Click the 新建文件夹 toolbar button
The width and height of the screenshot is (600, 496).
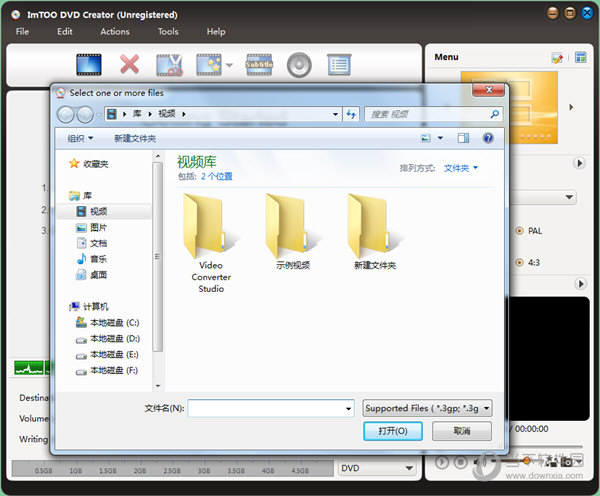click(135, 138)
